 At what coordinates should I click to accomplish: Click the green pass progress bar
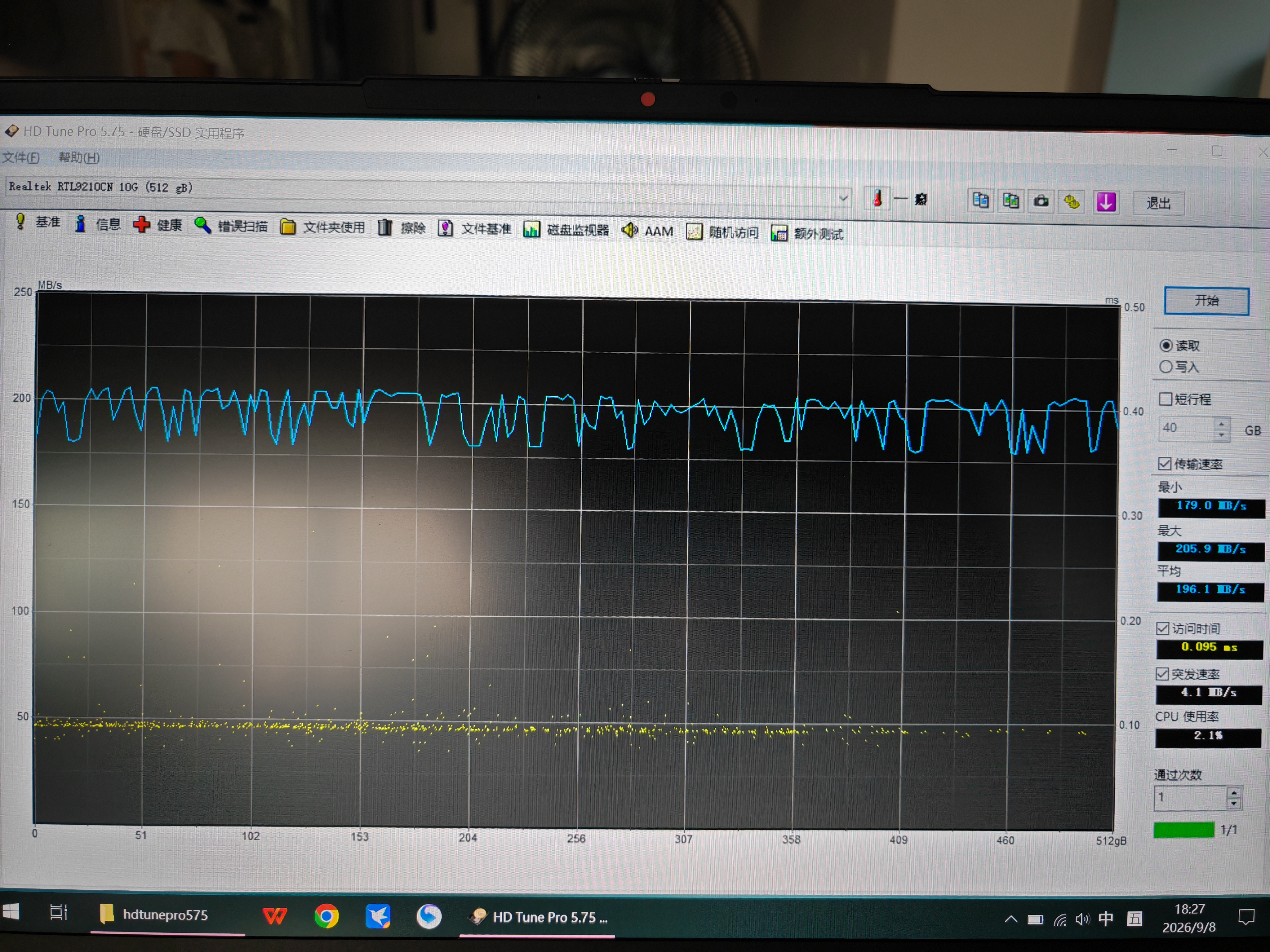(1183, 830)
